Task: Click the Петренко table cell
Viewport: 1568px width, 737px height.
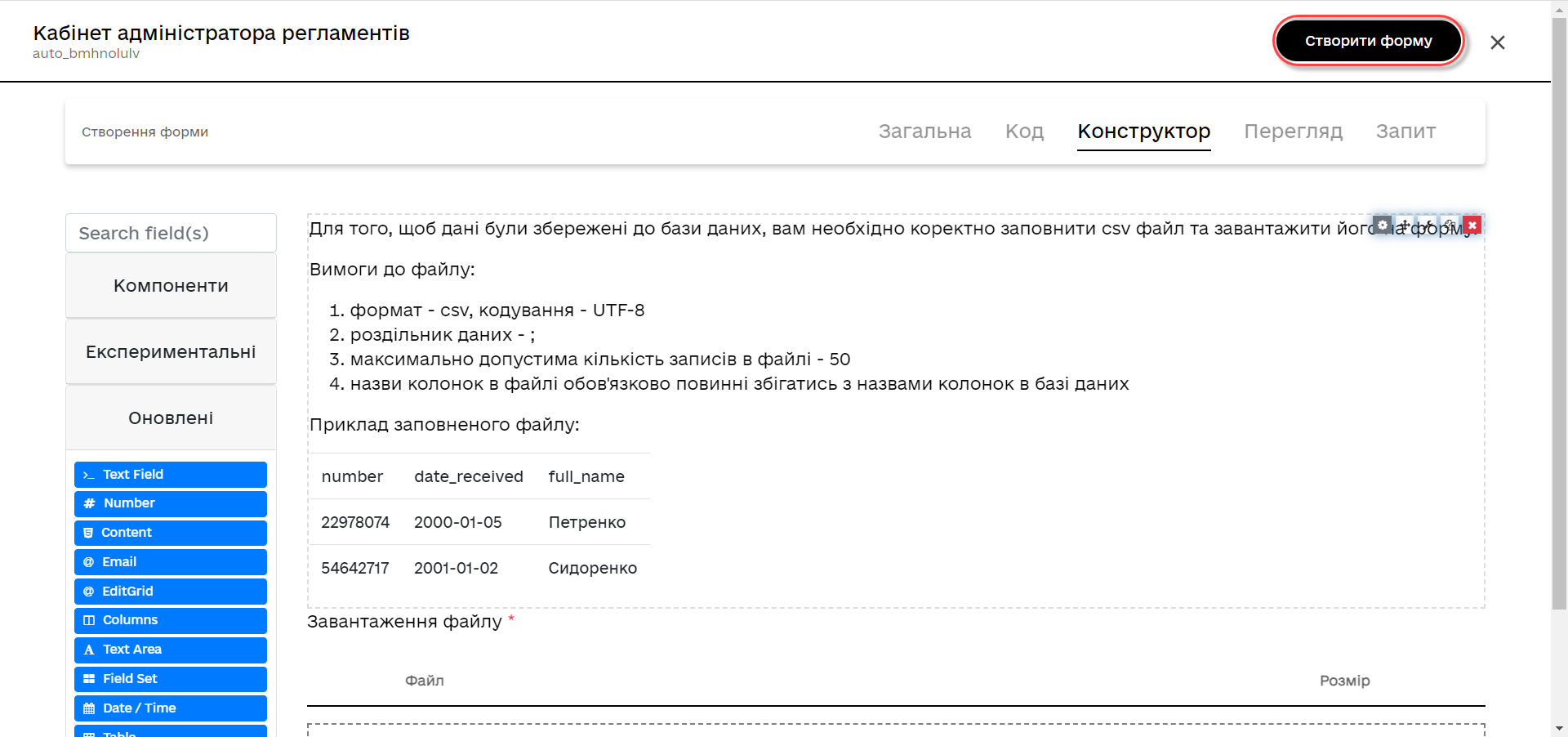Action: pos(587,522)
